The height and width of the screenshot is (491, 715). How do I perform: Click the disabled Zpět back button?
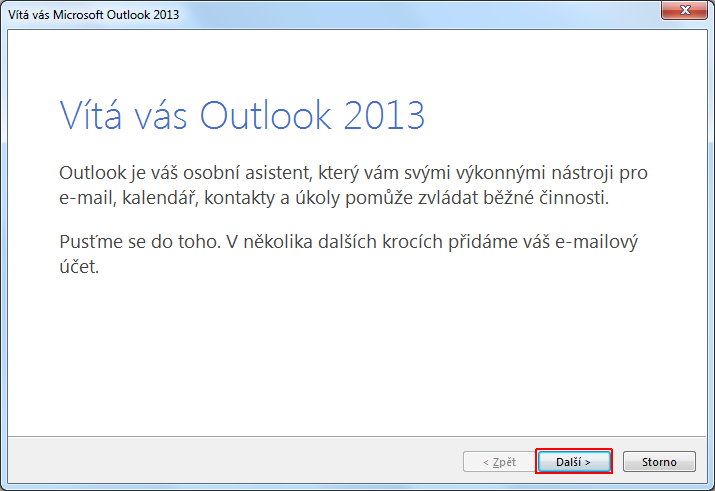(499, 462)
